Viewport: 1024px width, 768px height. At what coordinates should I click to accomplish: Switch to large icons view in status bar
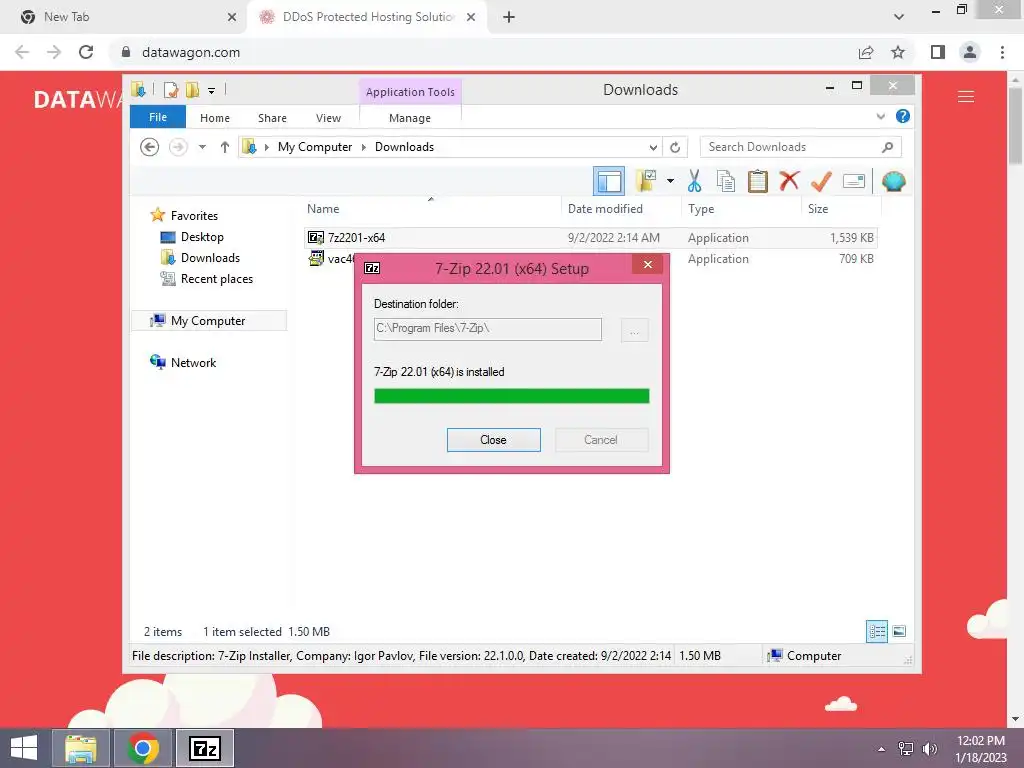[899, 631]
